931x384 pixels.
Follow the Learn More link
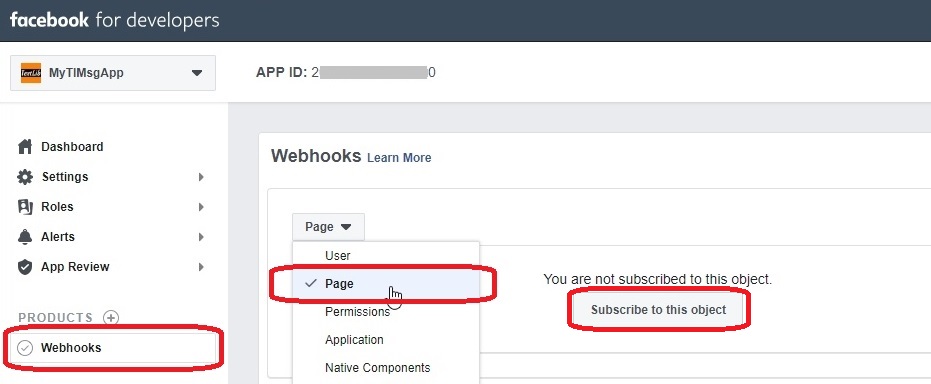coord(399,158)
